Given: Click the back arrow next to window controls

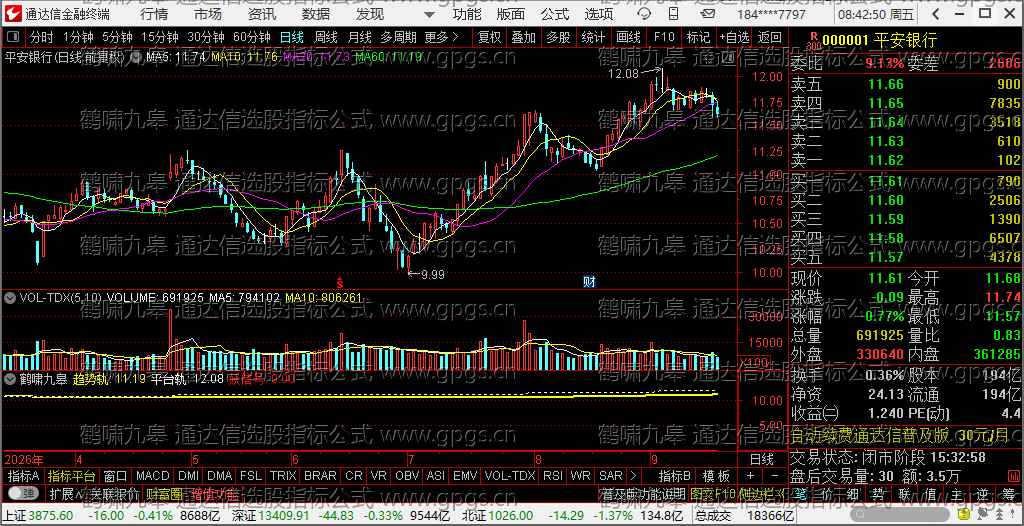Looking at the screenshot, I should click(x=938, y=14).
